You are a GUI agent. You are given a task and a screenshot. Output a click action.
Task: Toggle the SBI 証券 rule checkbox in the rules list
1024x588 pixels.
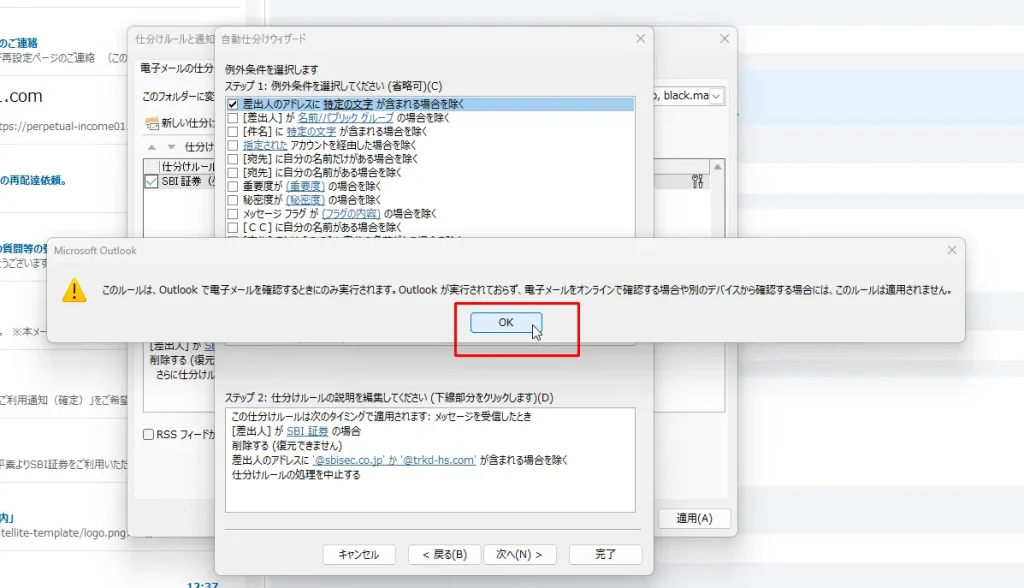point(151,181)
